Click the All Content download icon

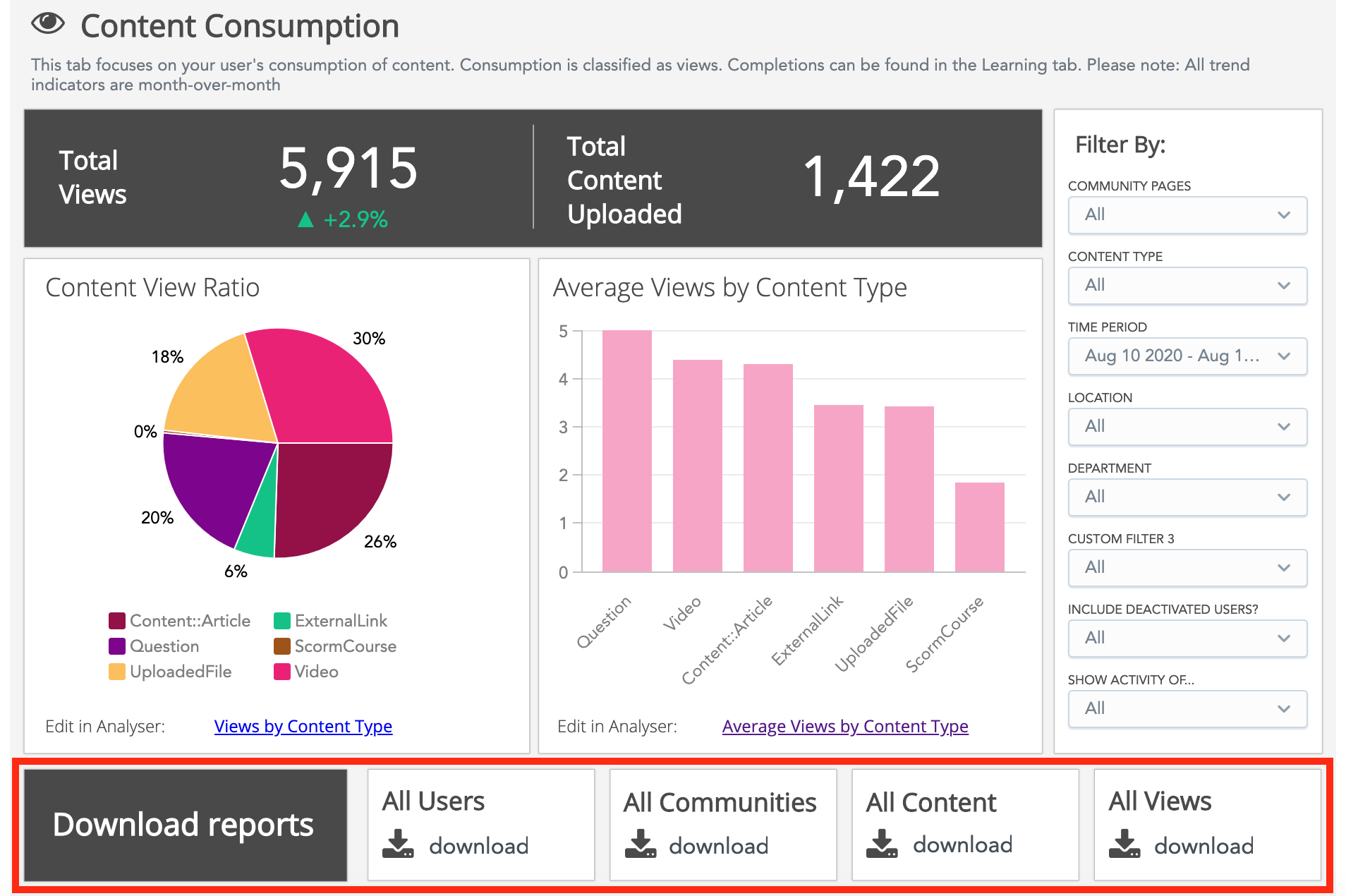tap(882, 844)
